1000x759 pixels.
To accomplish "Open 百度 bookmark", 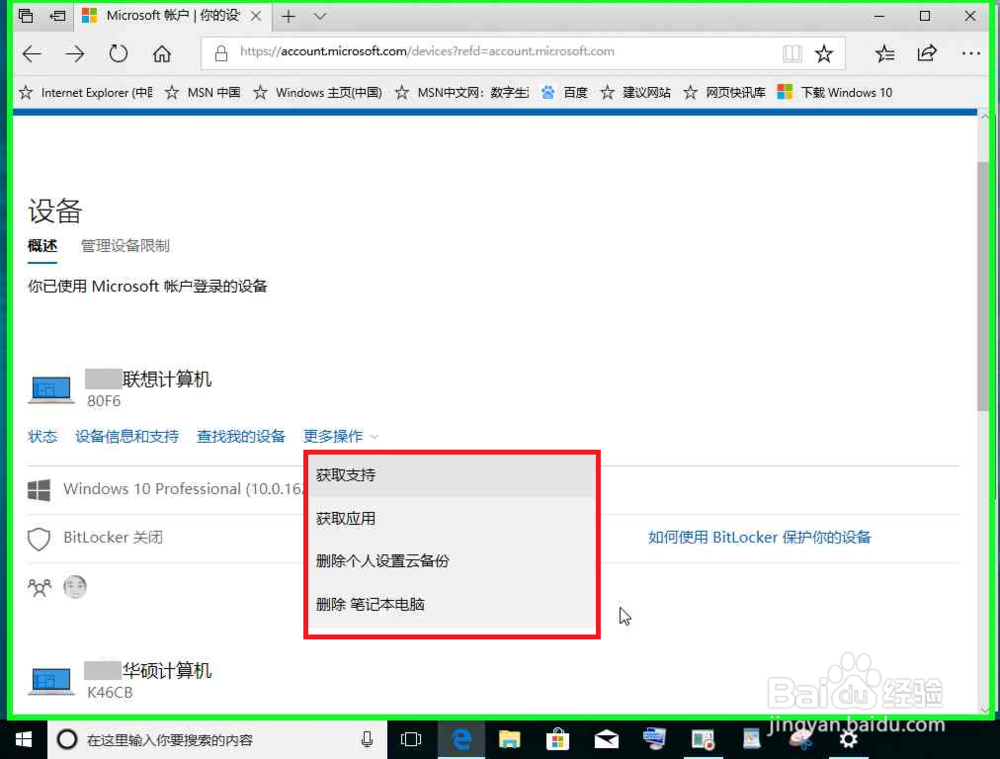I will (564, 92).
